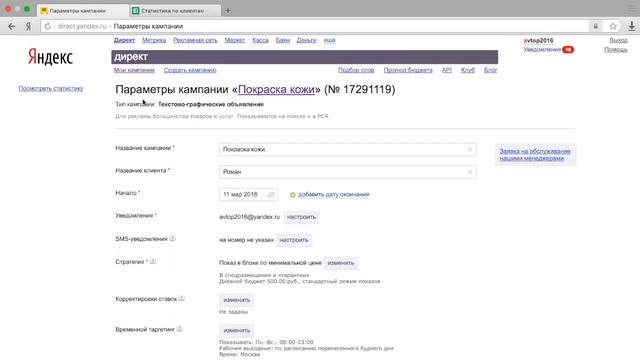
Task: Click добавить дату окончания link
Action: point(333,195)
